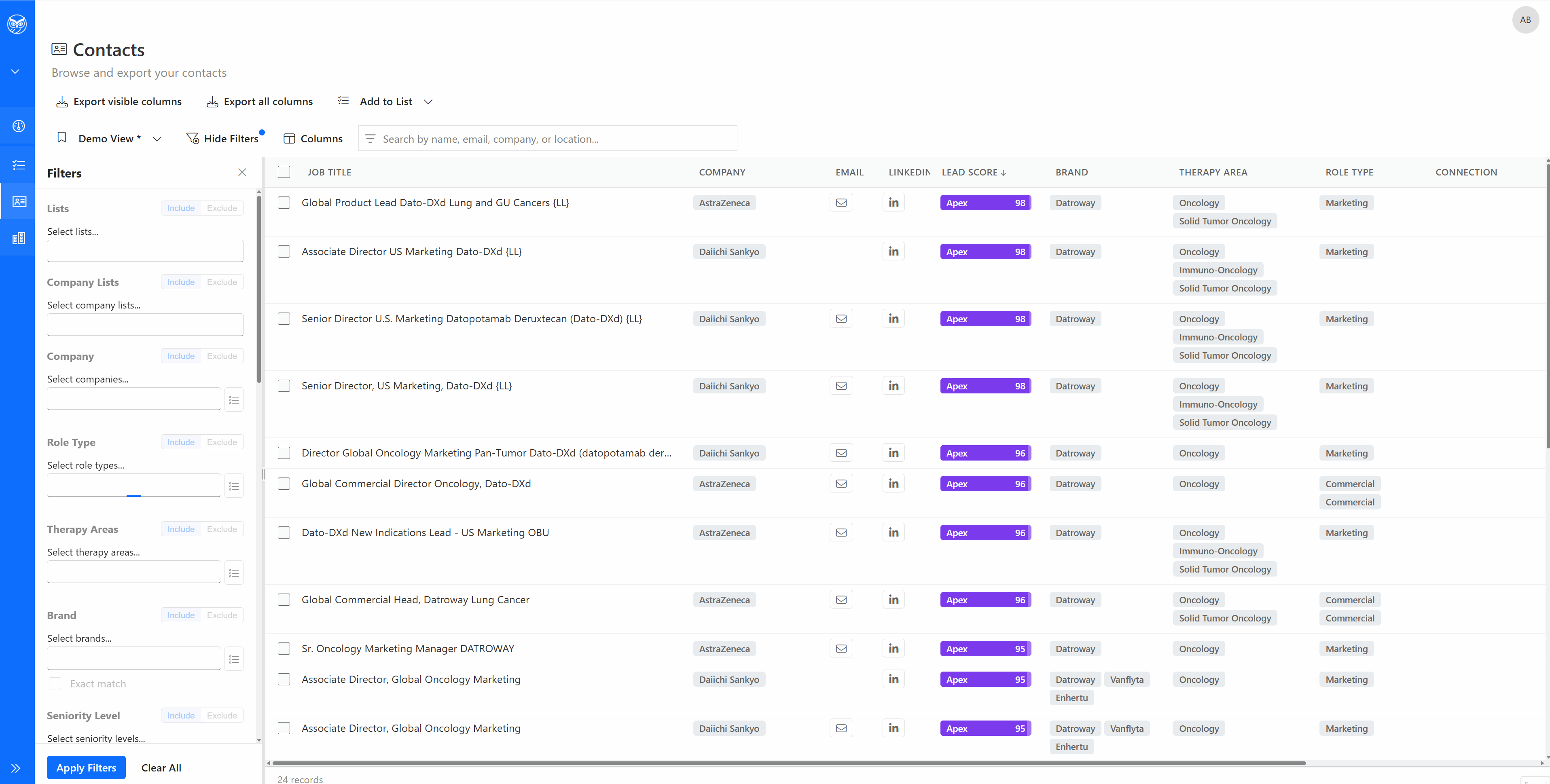Image resolution: width=1550 pixels, height=784 pixels.
Task: Open the Select company lists dropdown field
Action: (x=145, y=325)
